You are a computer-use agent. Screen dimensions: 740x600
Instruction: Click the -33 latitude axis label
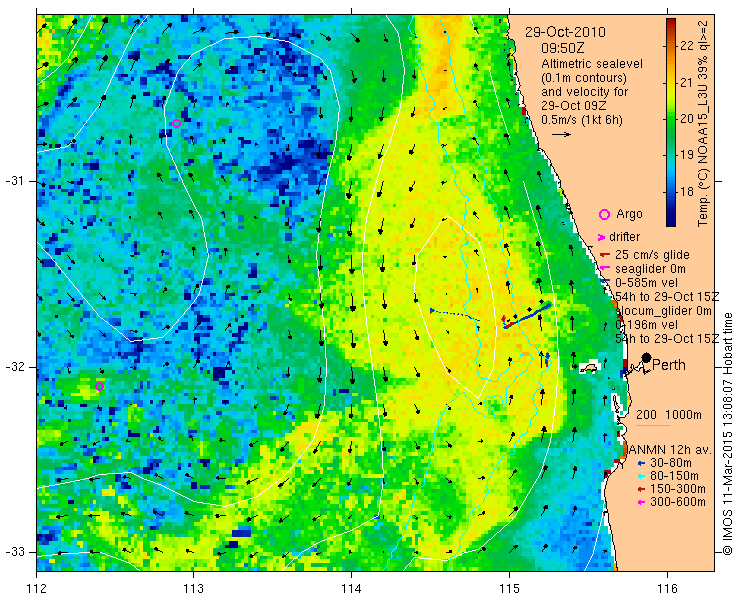(14, 551)
